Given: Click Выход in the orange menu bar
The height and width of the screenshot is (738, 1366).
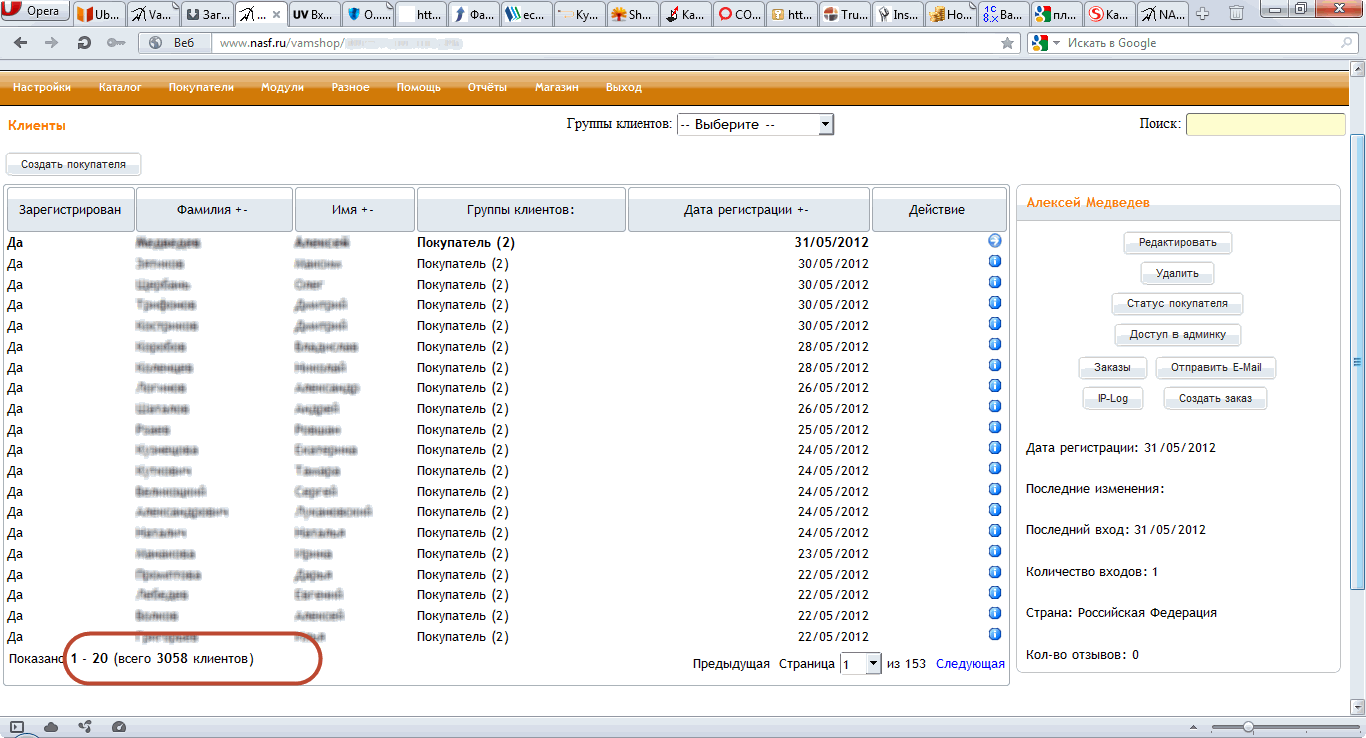Looking at the screenshot, I should 624,87.
